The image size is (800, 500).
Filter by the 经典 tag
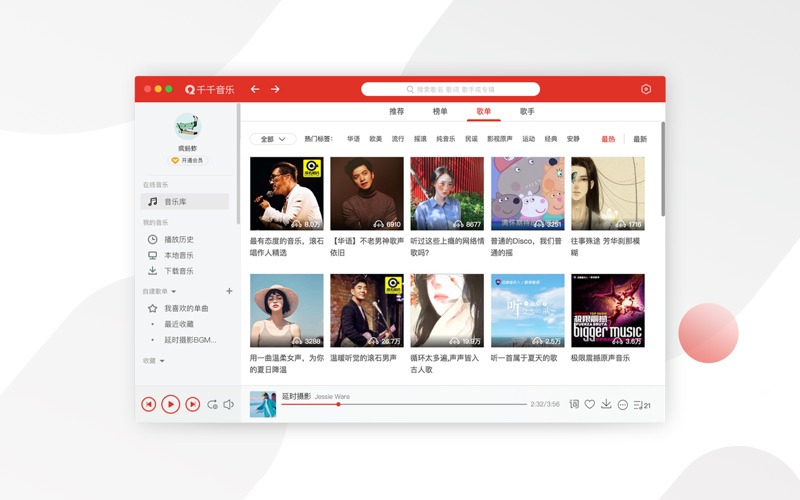pyautogui.click(x=551, y=139)
